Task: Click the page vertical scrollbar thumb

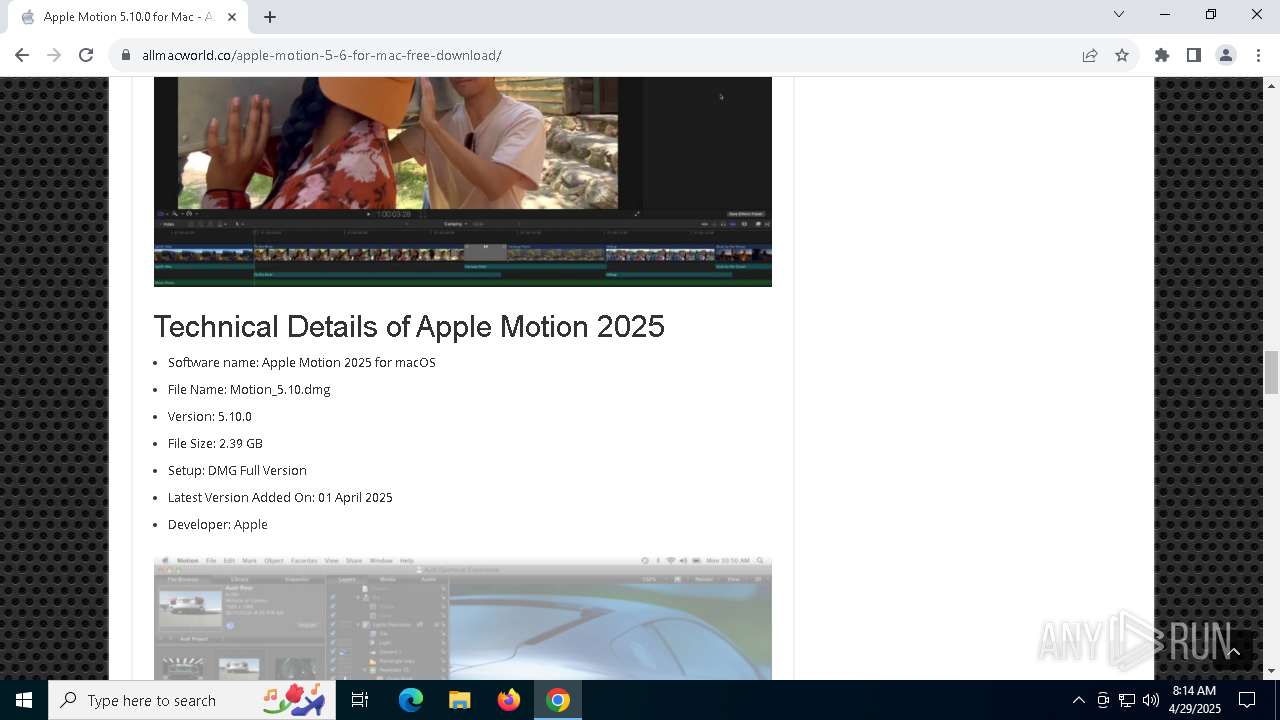Action: pyautogui.click(x=1271, y=373)
